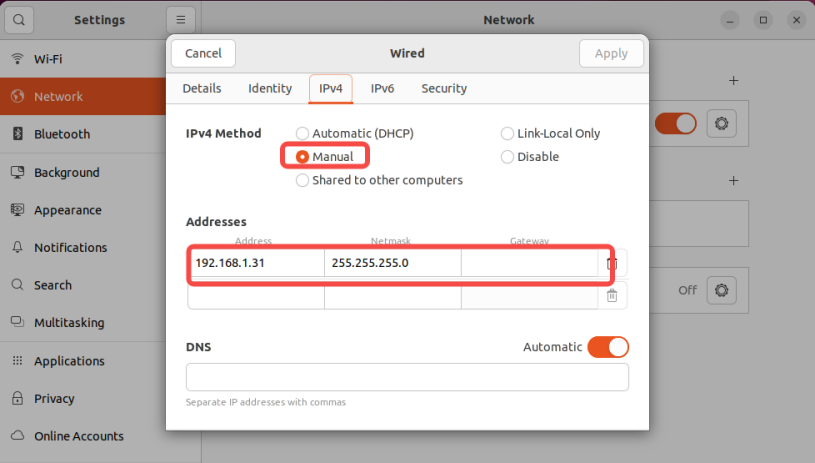The height and width of the screenshot is (463, 815).
Task: Delete the 192.168.1.31 address row
Action: pyautogui.click(x=612, y=264)
